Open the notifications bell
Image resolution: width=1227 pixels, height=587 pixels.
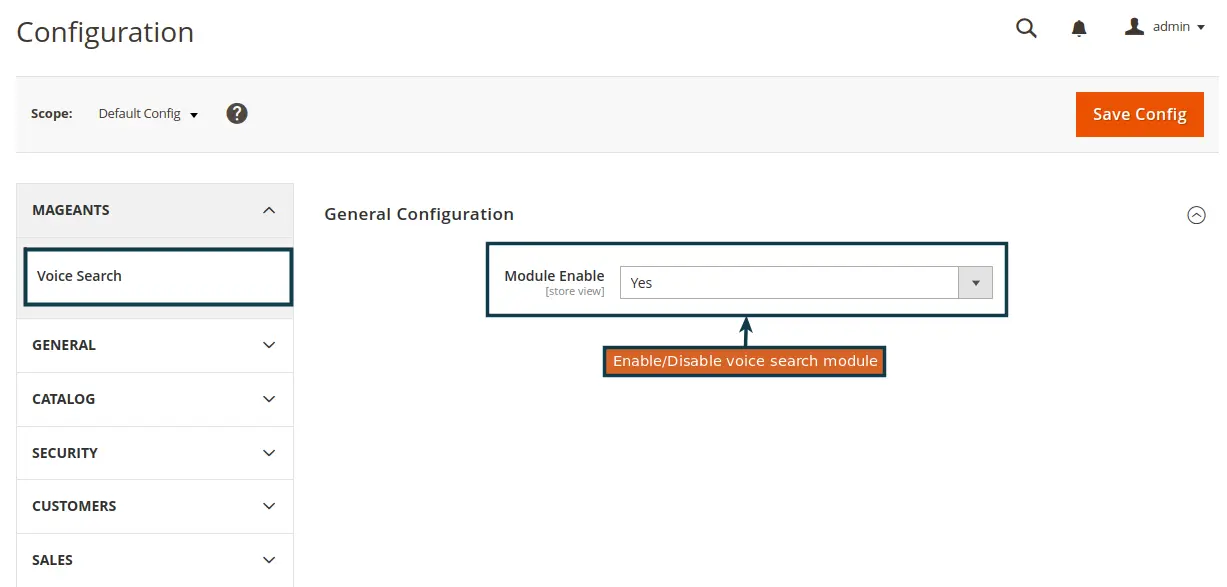pyautogui.click(x=1079, y=29)
